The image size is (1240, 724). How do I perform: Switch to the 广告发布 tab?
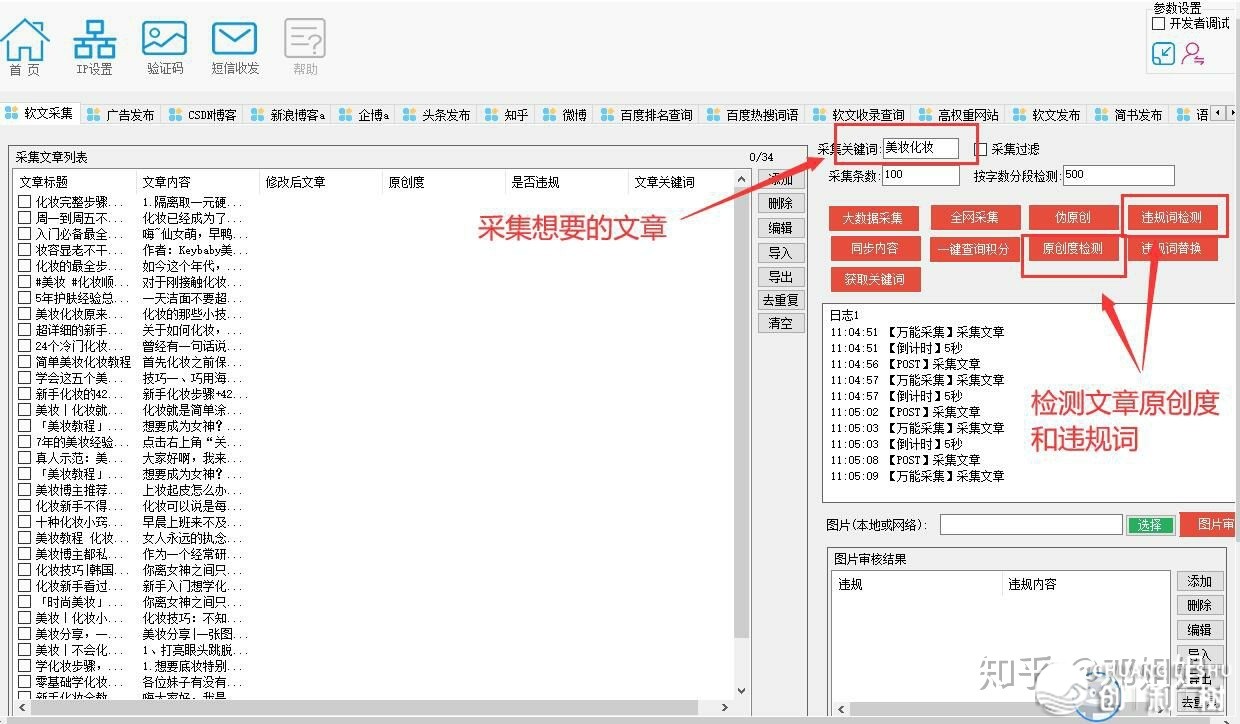(x=121, y=115)
